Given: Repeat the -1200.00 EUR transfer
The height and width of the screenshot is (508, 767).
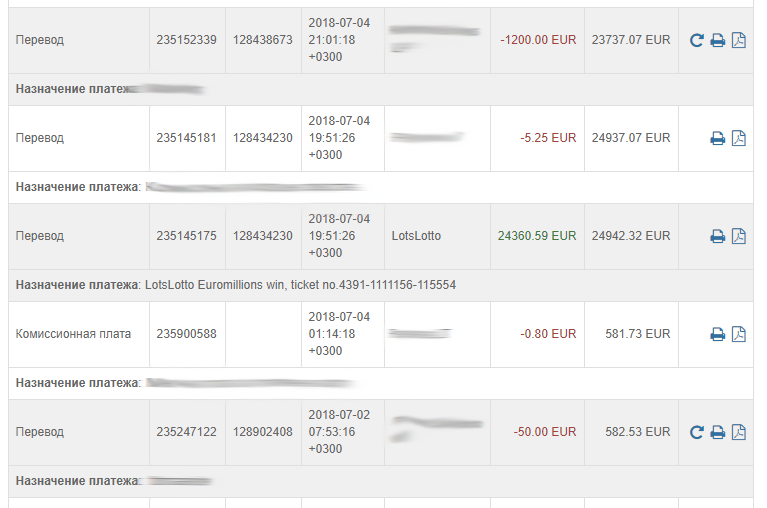Looking at the screenshot, I should pos(697,40).
